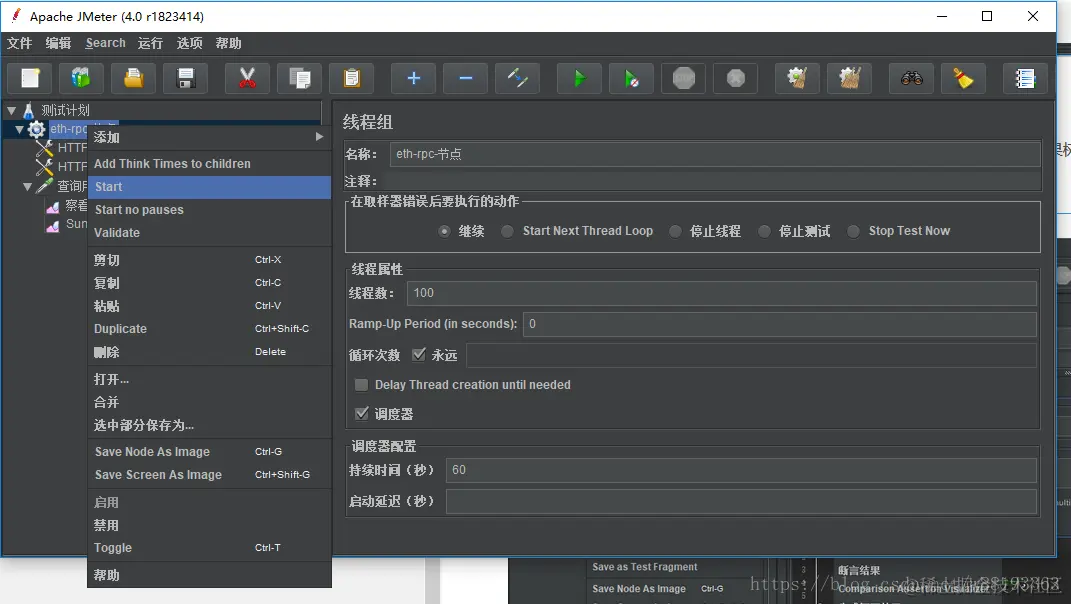
Task: Click the Reset Search brush icon
Action: tap(963, 78)
